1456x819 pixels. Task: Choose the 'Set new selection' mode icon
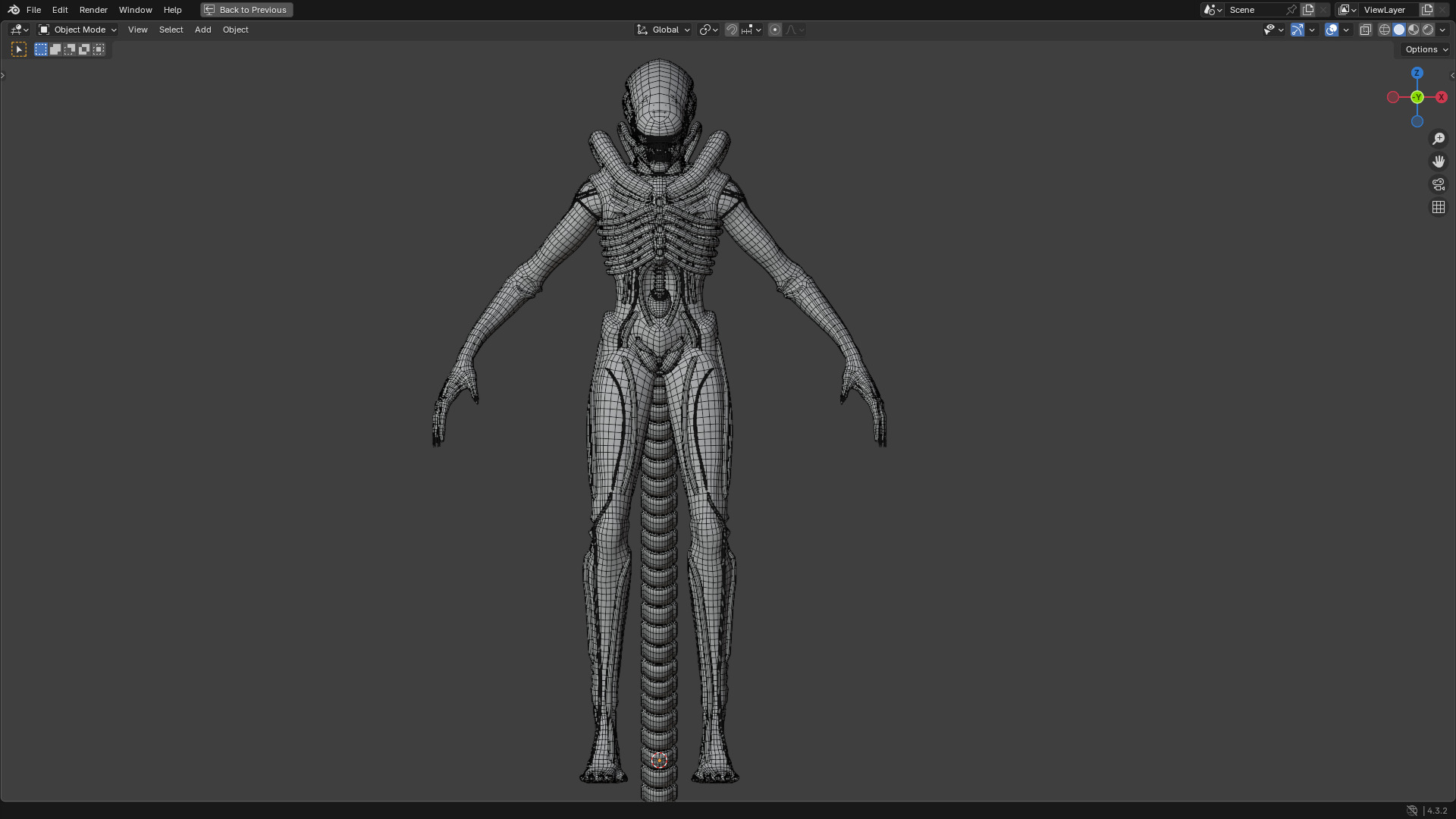41,49
